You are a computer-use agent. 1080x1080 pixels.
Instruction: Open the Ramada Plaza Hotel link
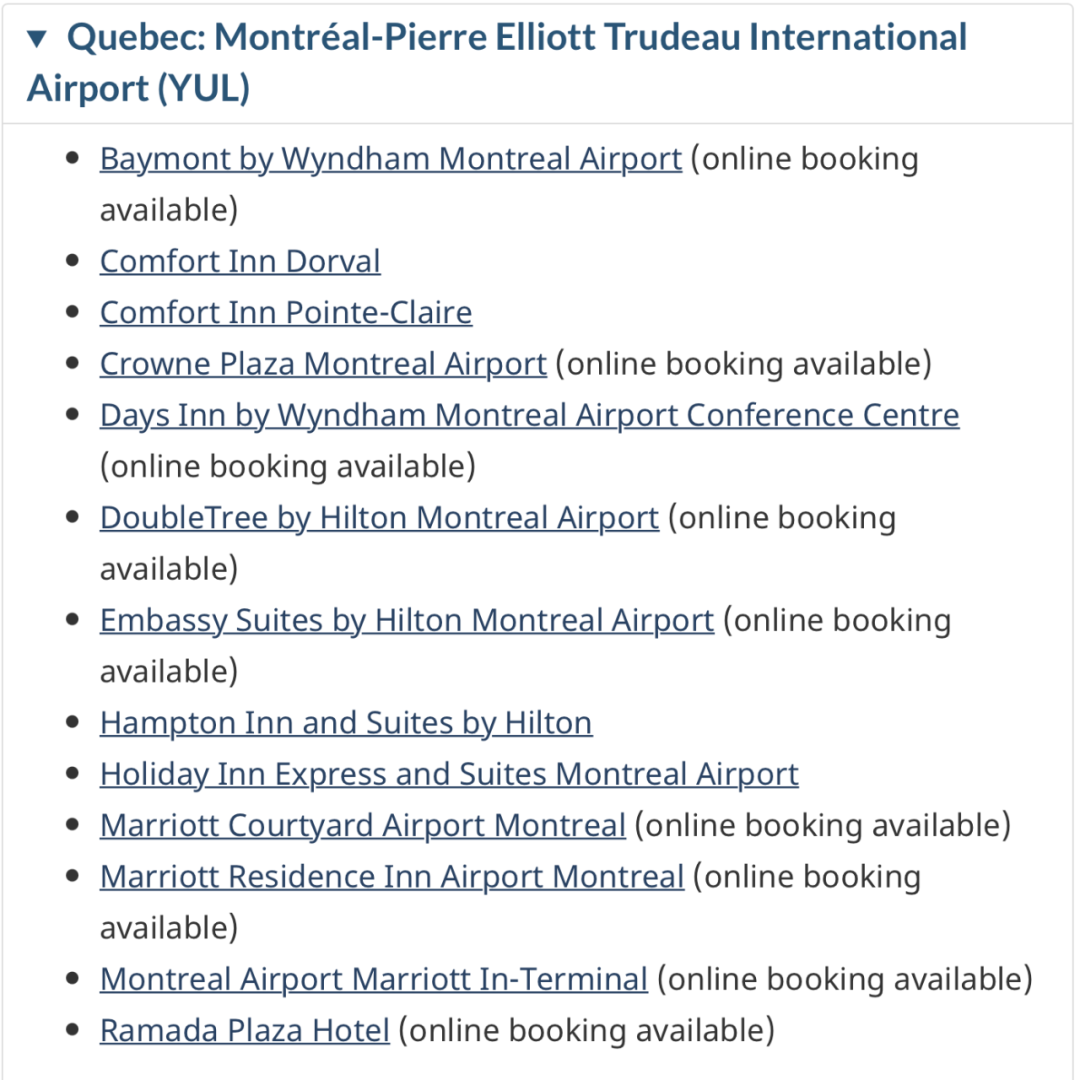coord(245,1031)
